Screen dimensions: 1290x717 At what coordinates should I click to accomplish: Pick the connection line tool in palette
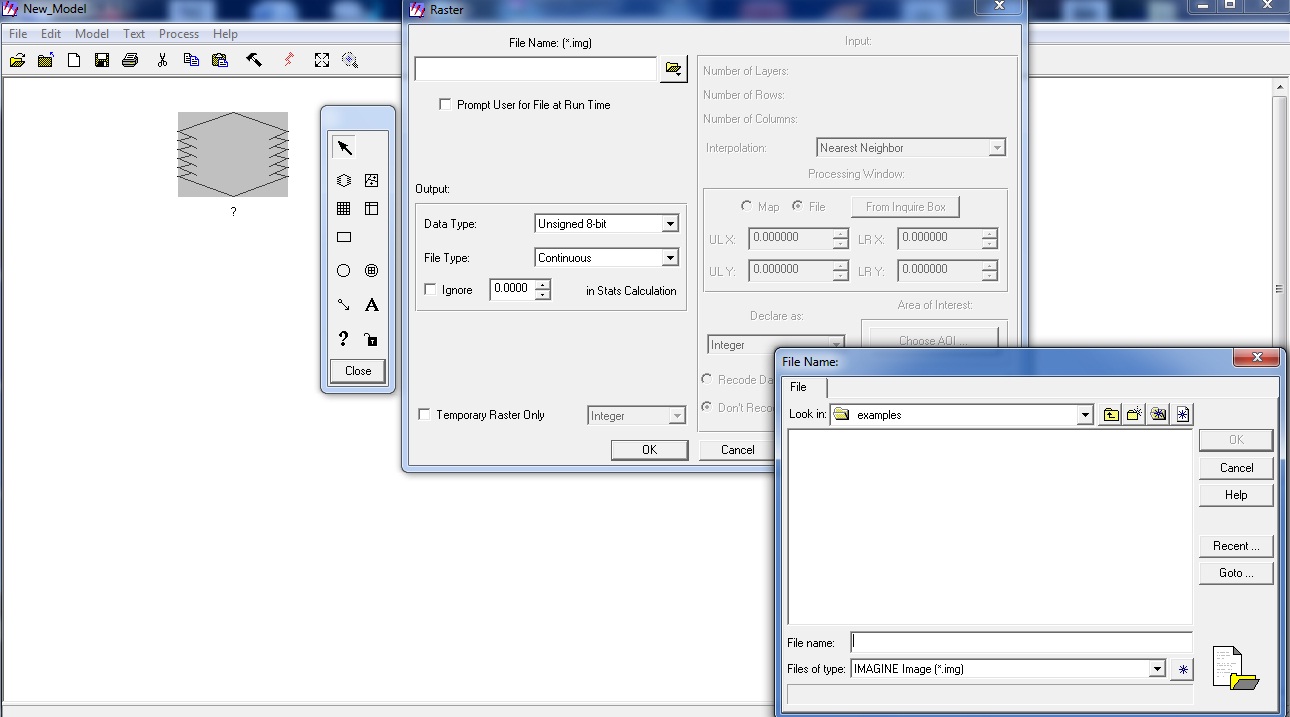tap(344, 305)
